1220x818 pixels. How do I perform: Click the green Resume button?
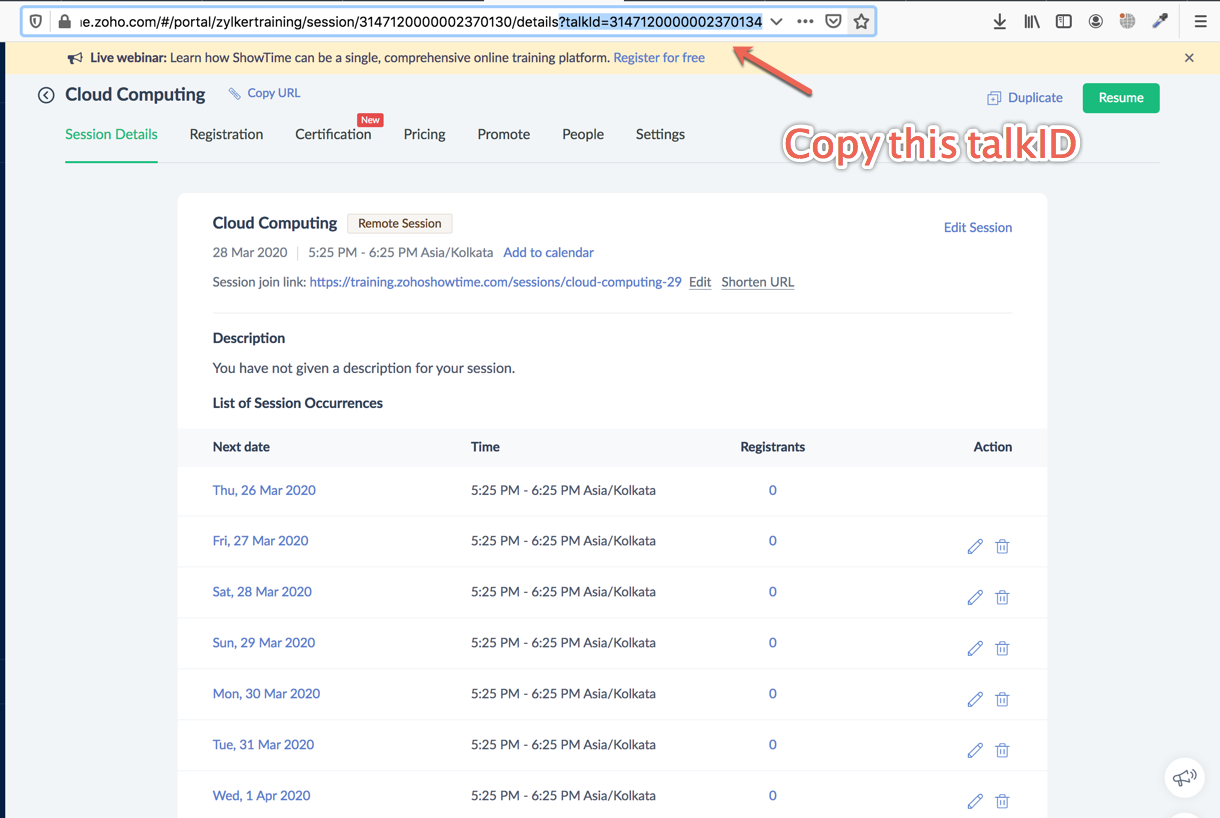coord(1121,98)
